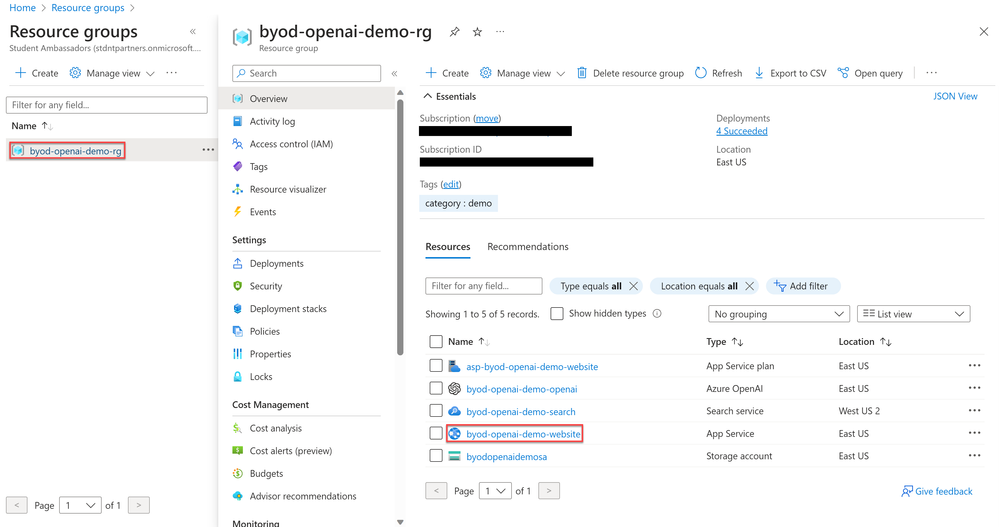The height and width of the screenshot is (527, 999).
Task: Collapse the resource menu with double chevron
Action: coord(394,73)
